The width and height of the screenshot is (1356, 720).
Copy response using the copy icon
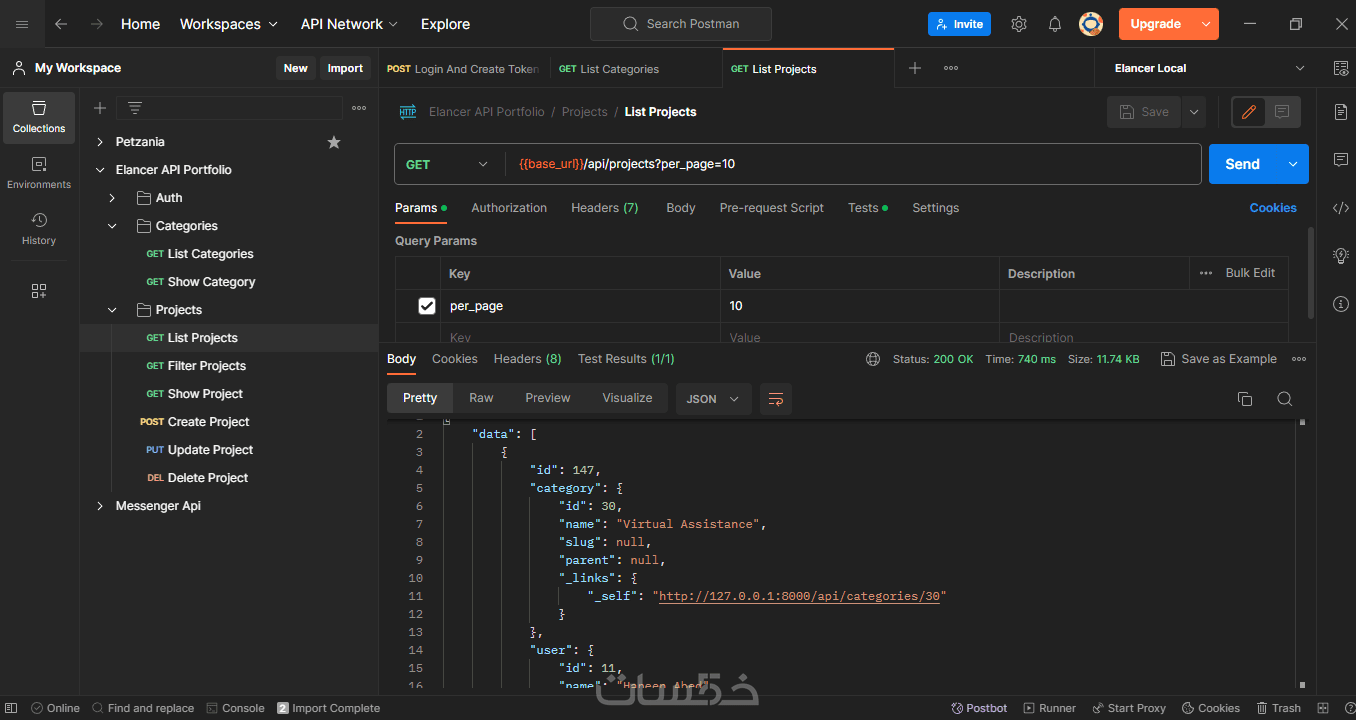(1245, 399)
